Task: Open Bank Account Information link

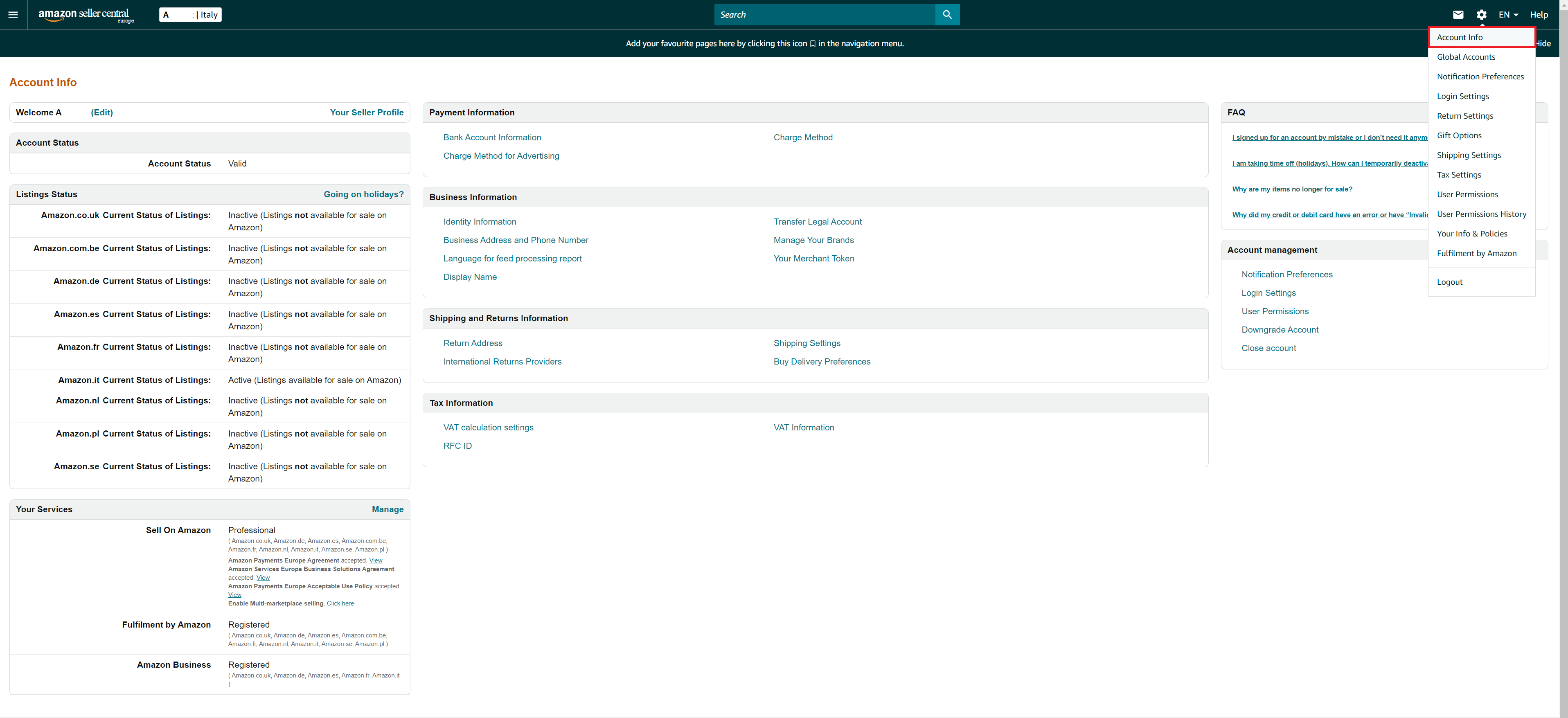Action: (x=492, y=137)
